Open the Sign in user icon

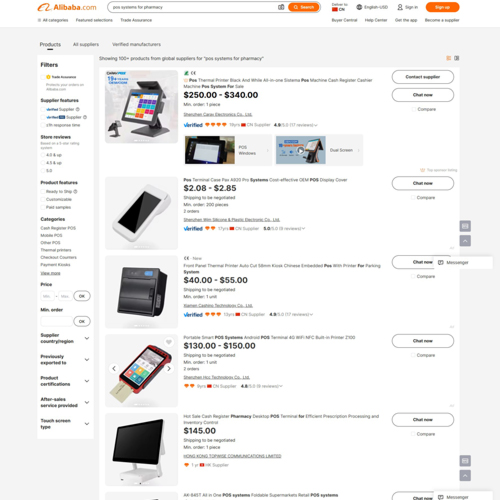click(400, 7)
